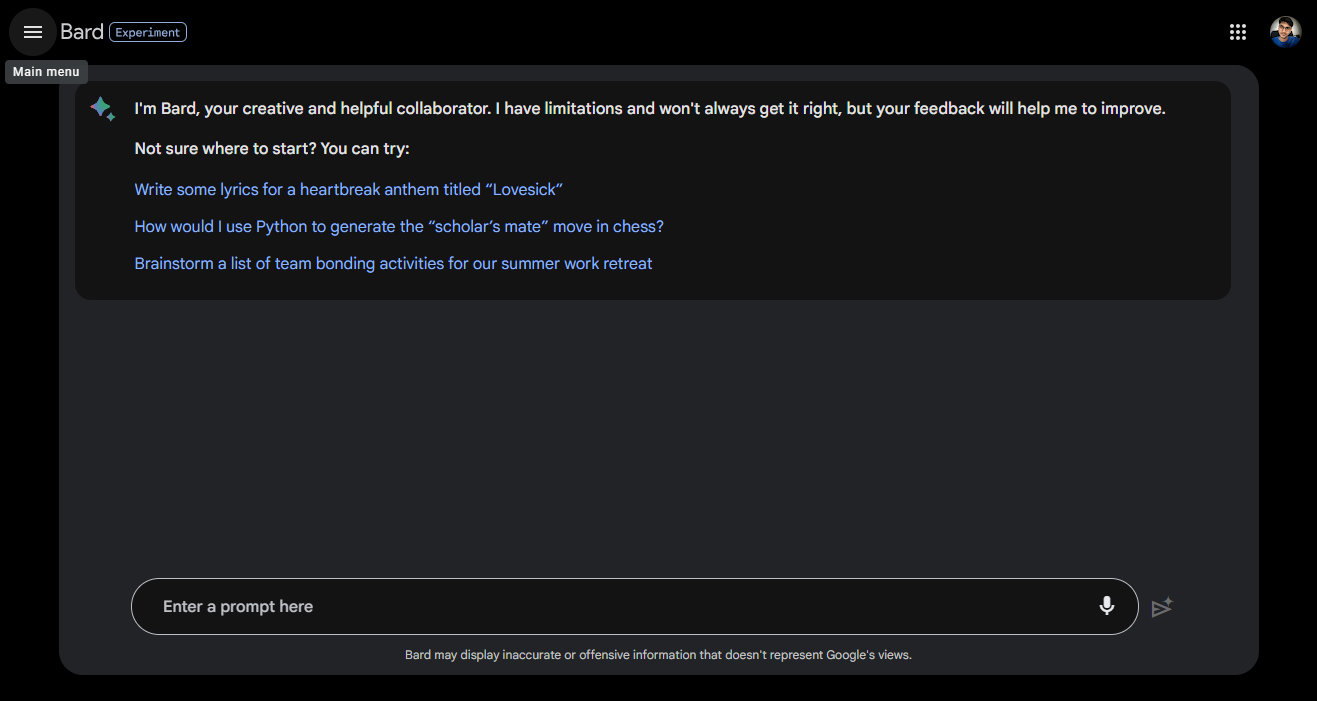Click the Bard logo text
This screenshot has width=1317, height=701.
coord(82,32)
